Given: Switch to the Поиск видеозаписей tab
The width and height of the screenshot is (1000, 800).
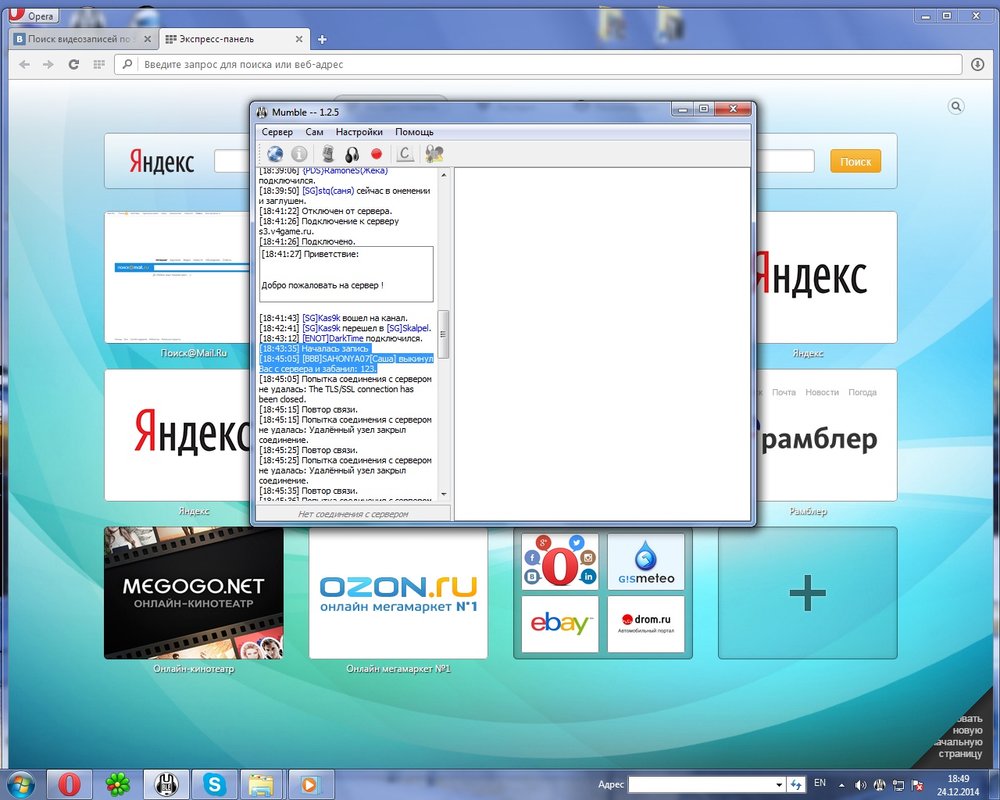Looking at the screenshot, I should [82, 39].
